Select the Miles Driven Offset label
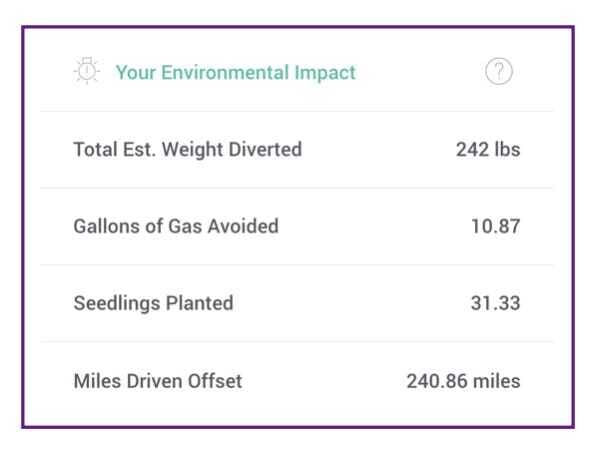The height and width of the screenshot is (454, 596). (x=158, y=381)
